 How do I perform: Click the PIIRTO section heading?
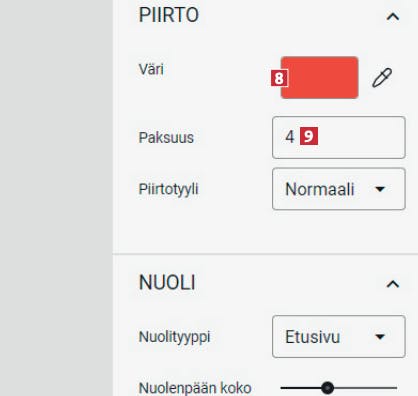(169, 15)
